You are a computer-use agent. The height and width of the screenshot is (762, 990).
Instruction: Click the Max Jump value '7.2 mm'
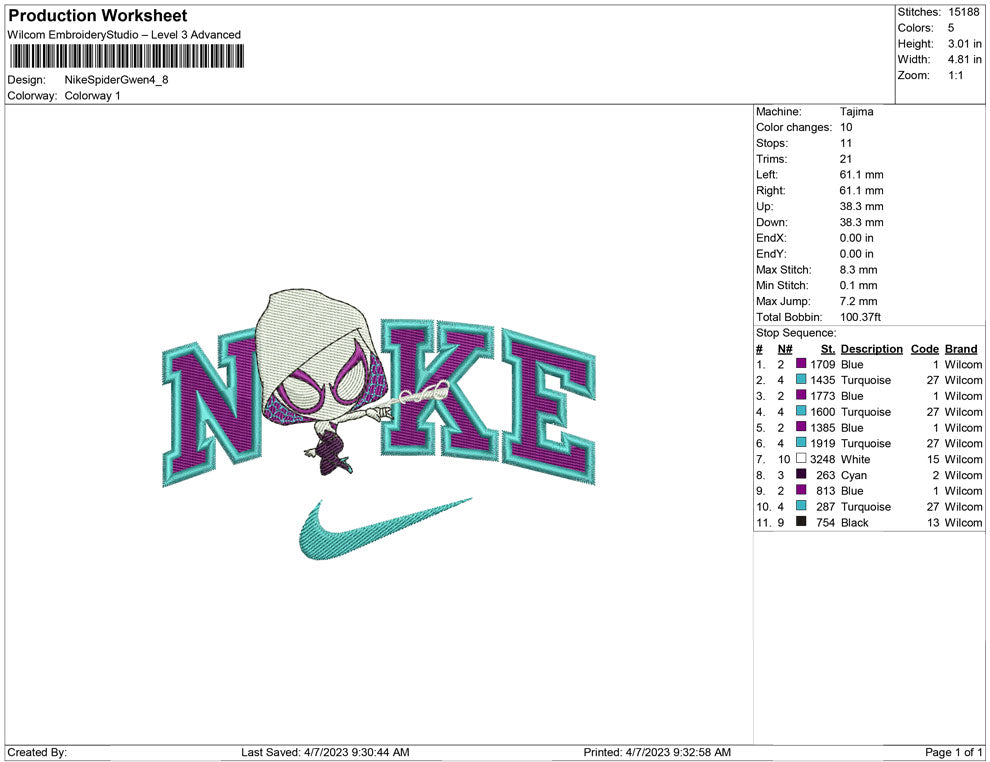pos(858,301)
